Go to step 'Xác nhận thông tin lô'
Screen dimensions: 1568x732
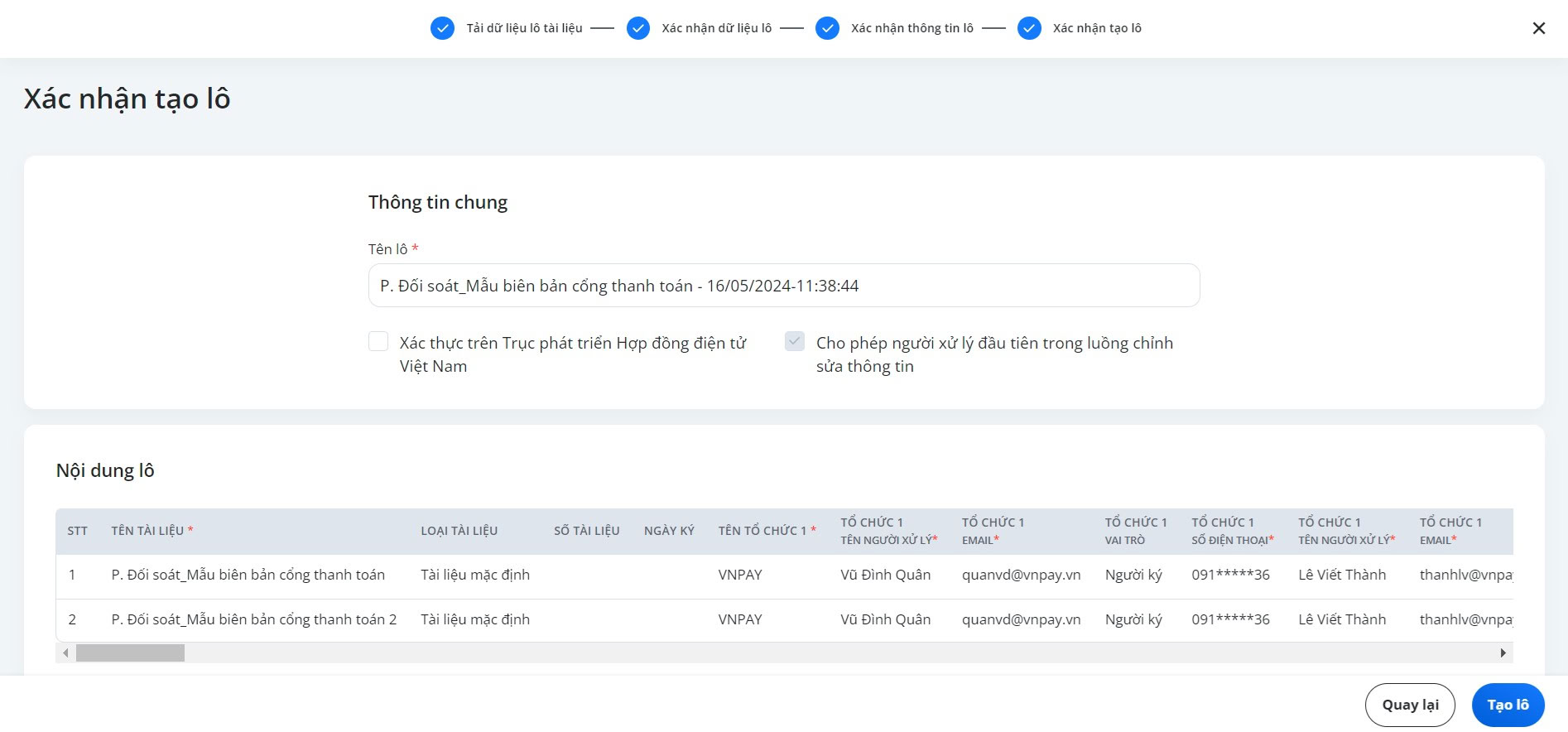click(x=912, y=28)
